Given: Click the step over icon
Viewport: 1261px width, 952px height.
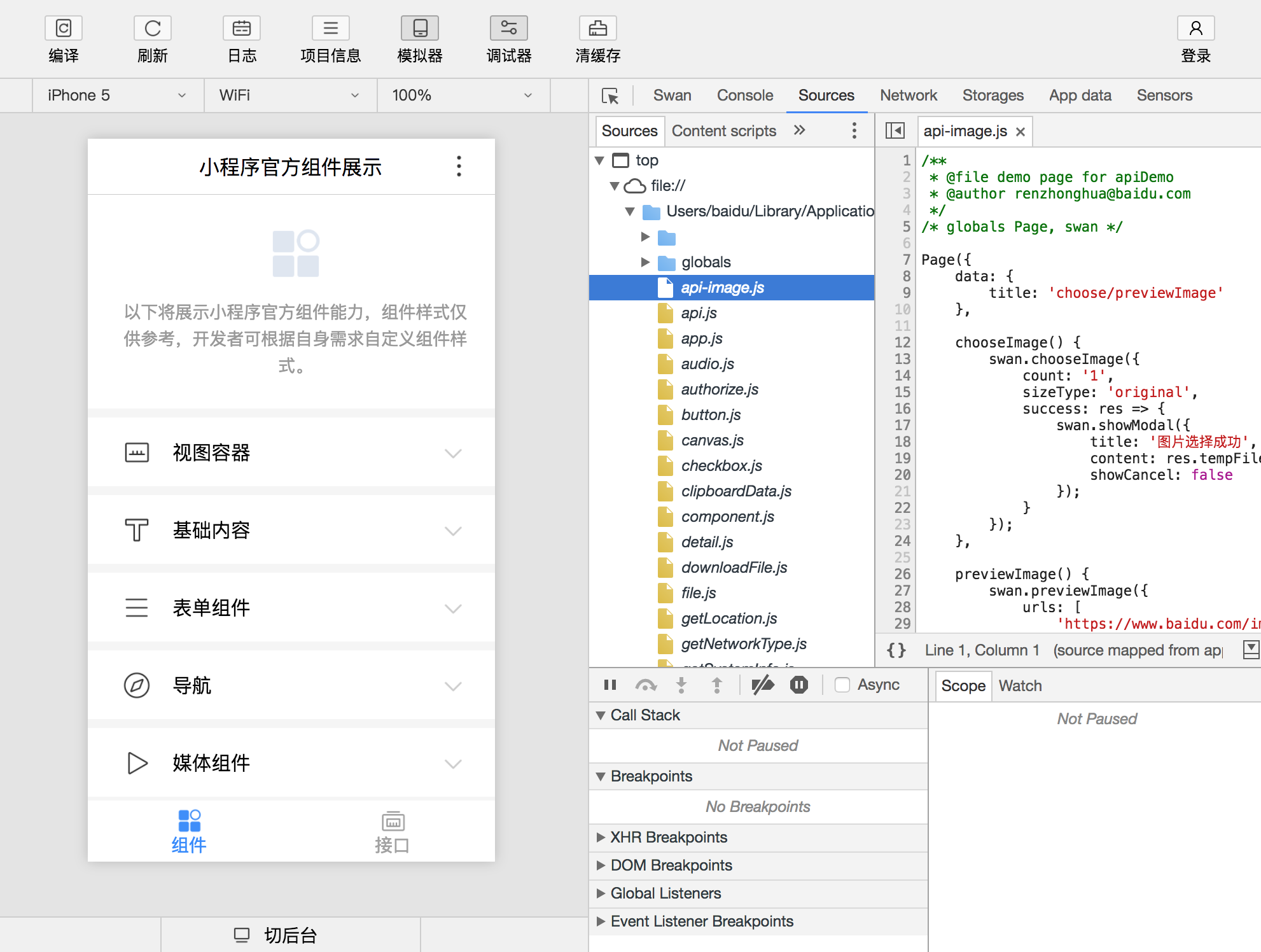Looking at the screenshot, I should (646, 685).
